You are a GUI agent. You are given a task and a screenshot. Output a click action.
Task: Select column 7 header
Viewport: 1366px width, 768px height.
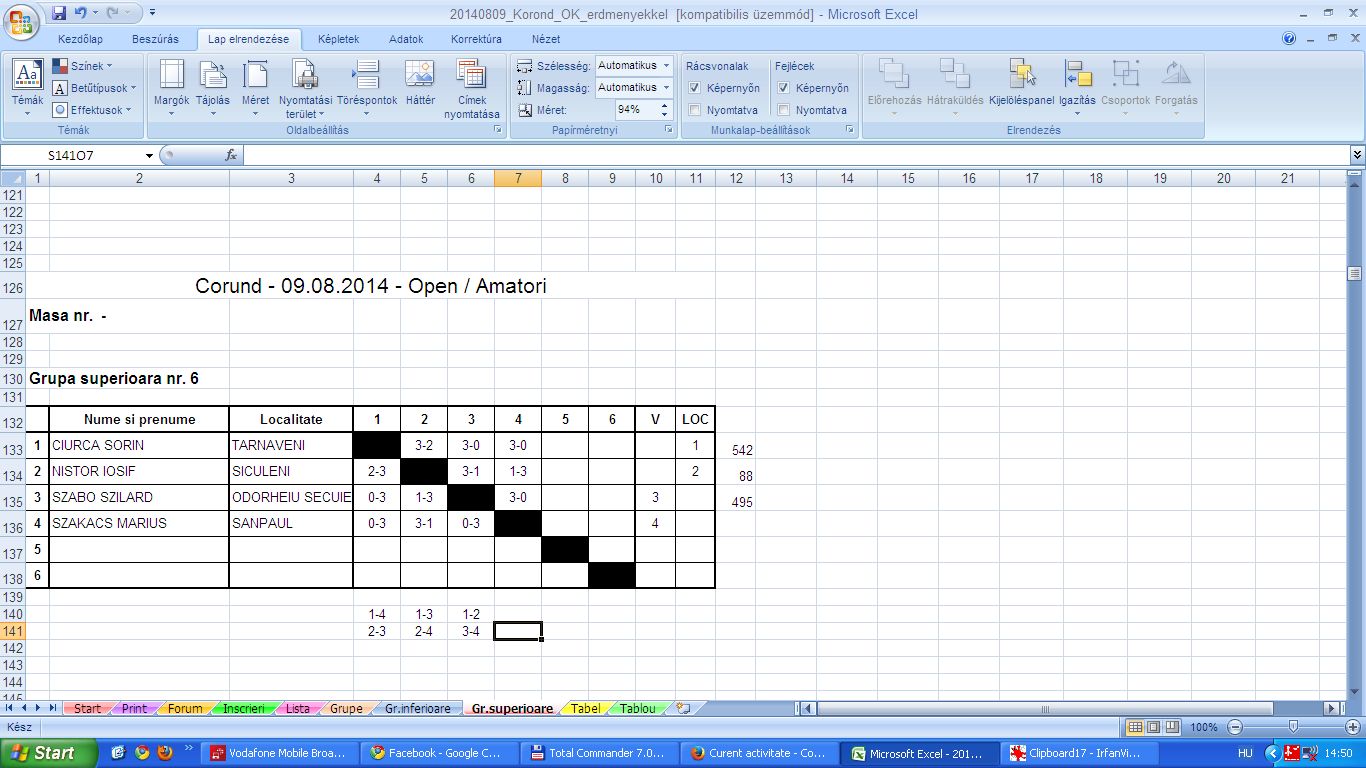(518, 178)
